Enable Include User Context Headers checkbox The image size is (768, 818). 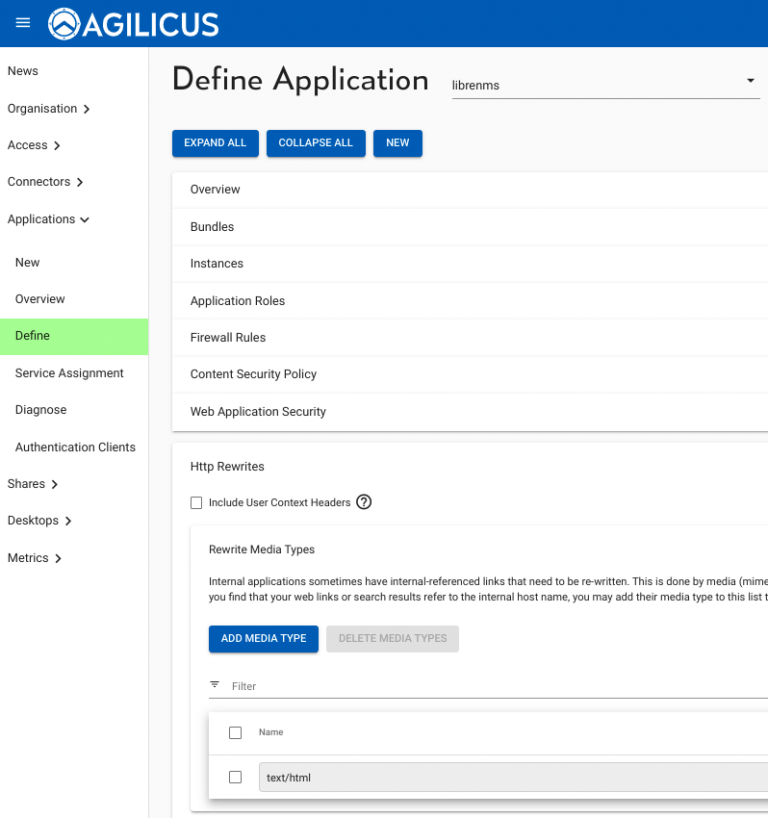click(x=196, y=503)
